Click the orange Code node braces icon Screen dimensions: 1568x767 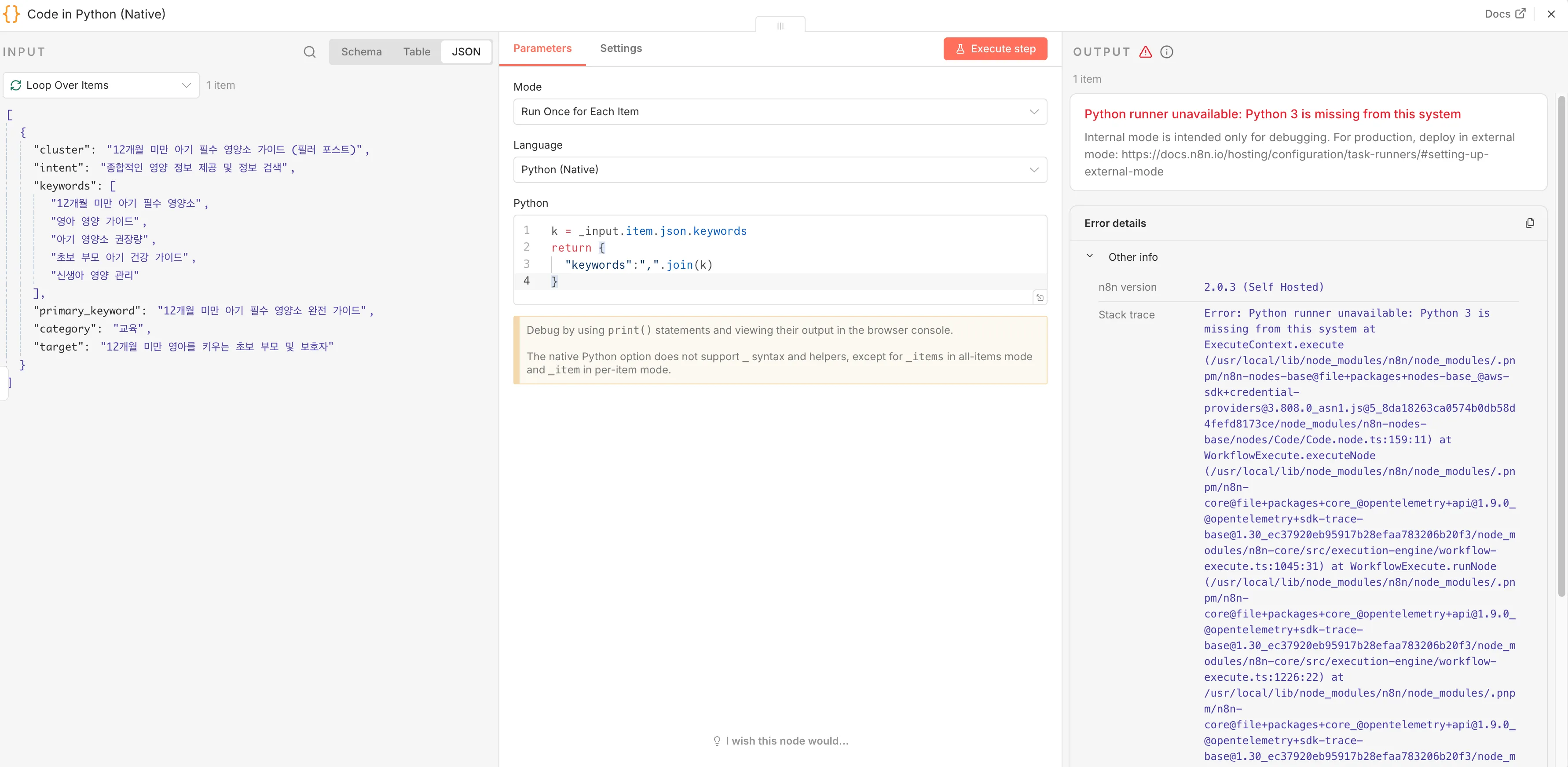[x=11, y=14]
